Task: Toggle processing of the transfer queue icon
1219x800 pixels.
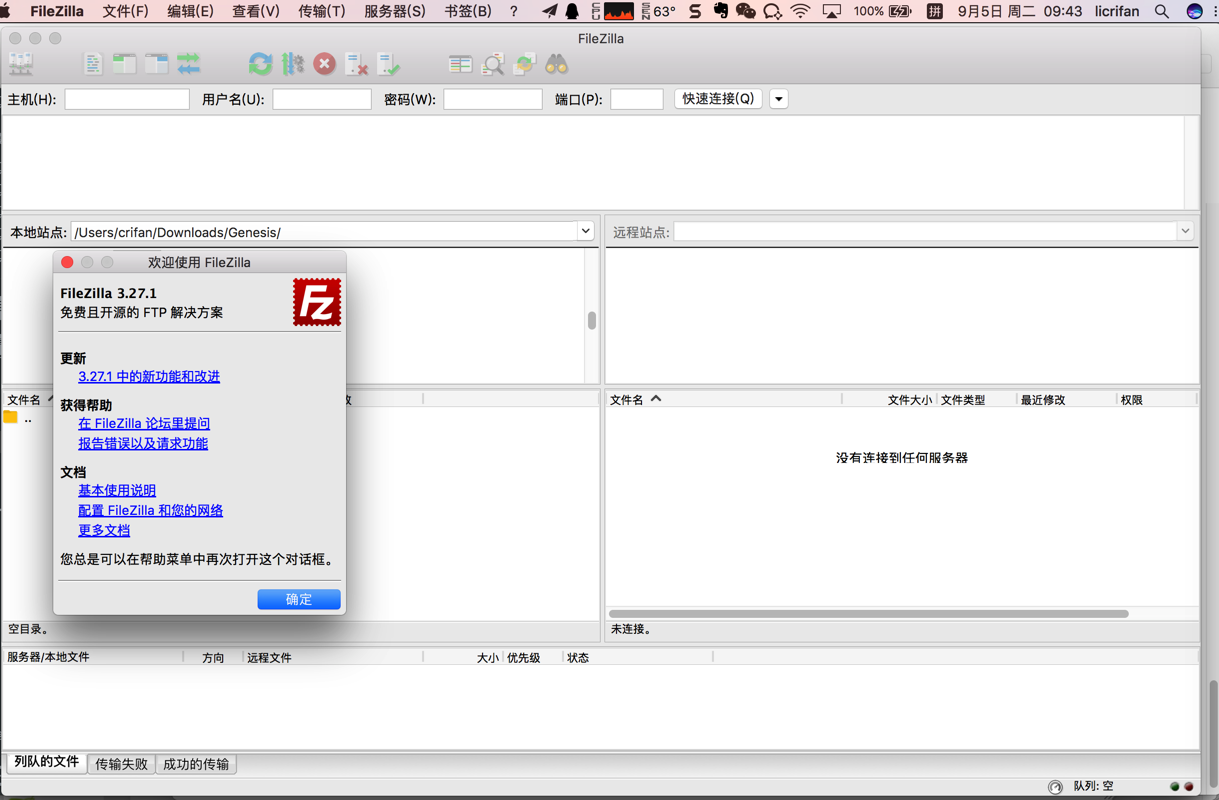Action: tap(292, 64)
